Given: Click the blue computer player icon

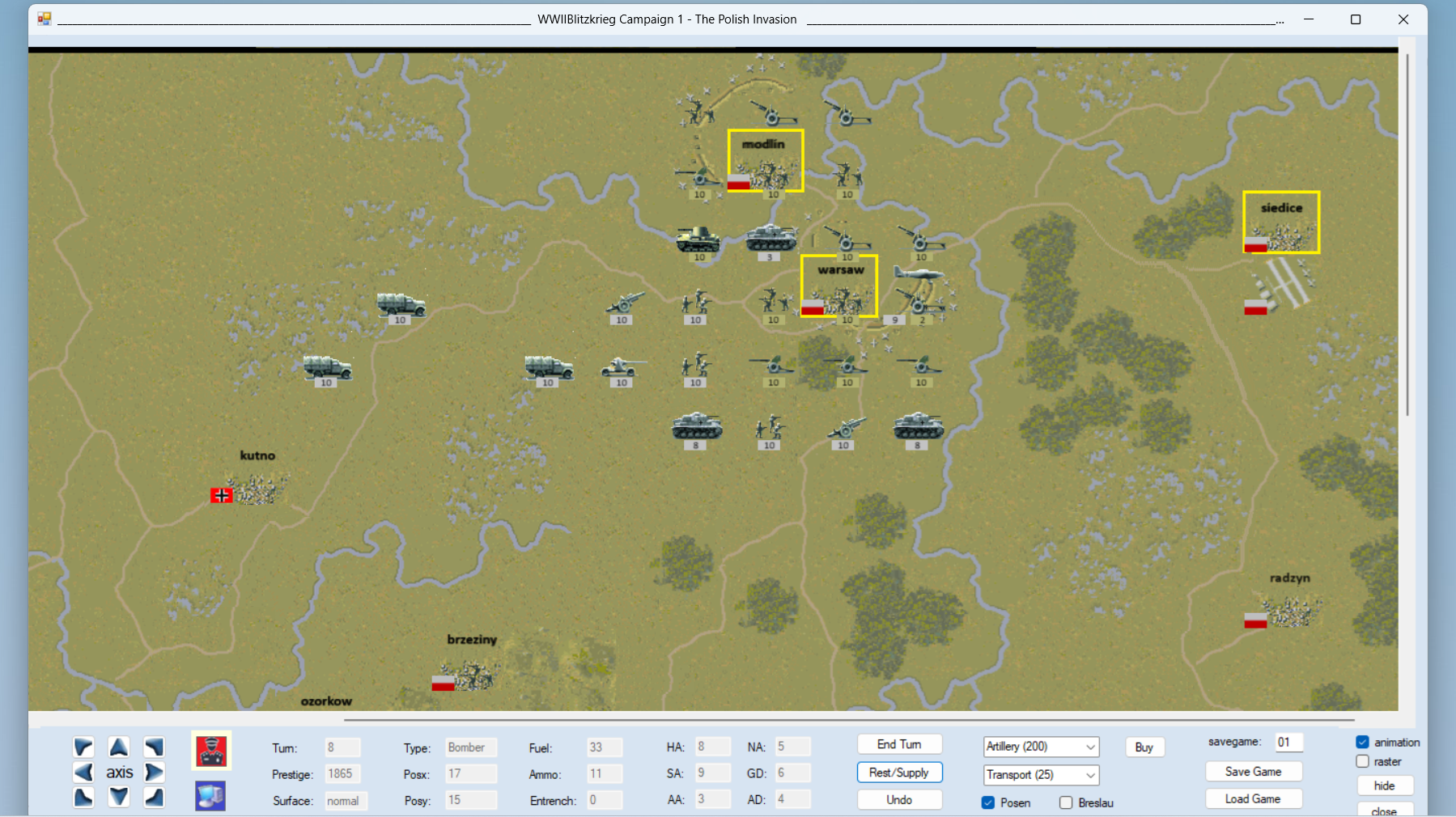Looking at the screenshot, I should point(210,796).
